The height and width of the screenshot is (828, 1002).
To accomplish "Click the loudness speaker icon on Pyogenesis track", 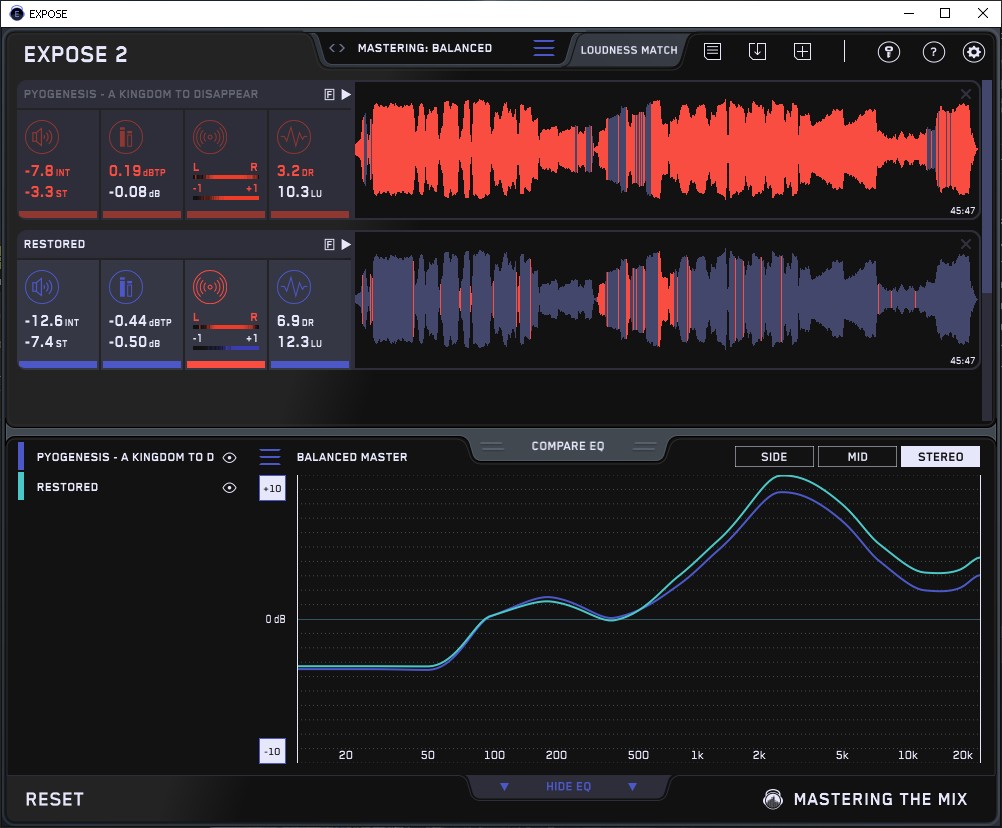I will (x=42, y=137).
